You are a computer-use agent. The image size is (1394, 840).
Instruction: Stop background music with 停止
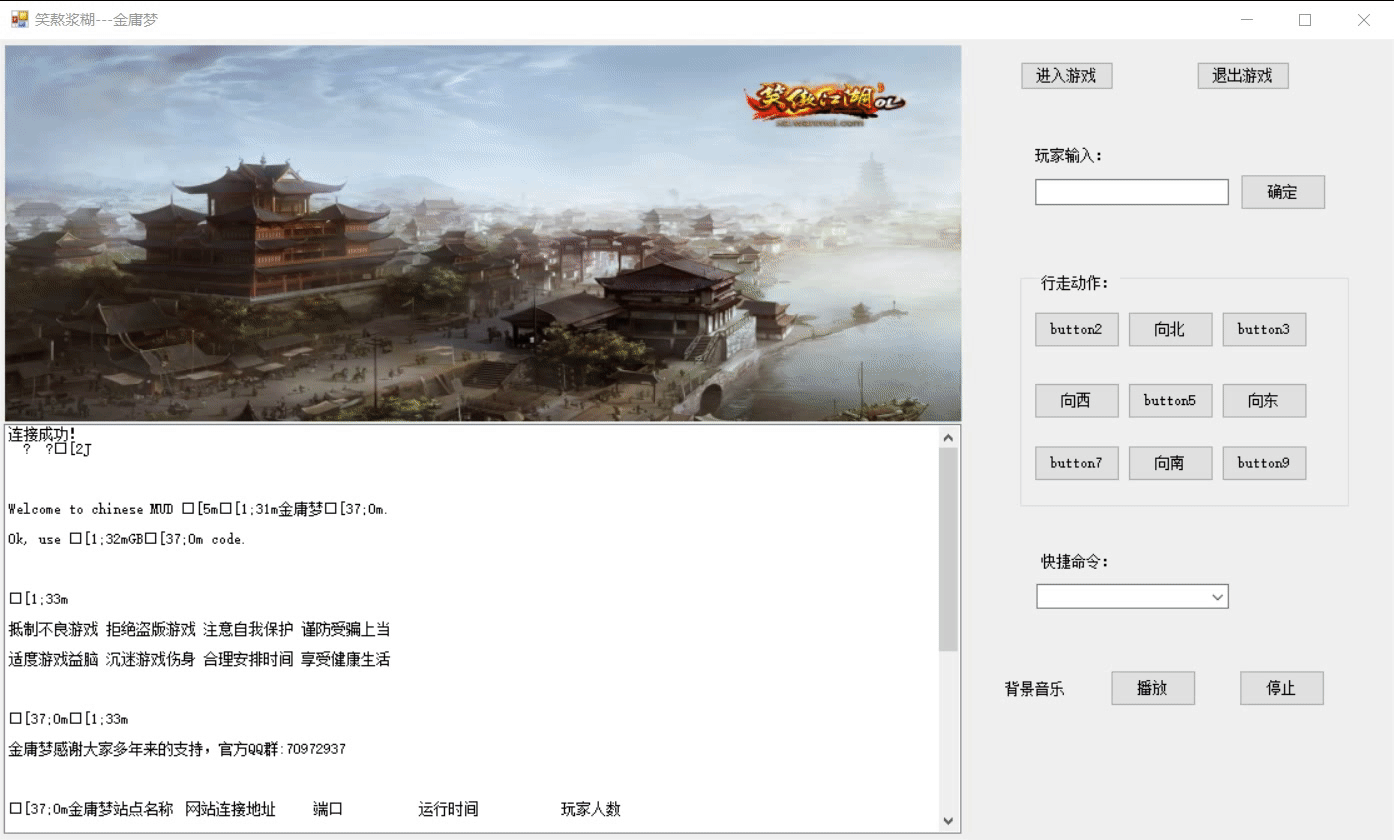(1281, 688)
